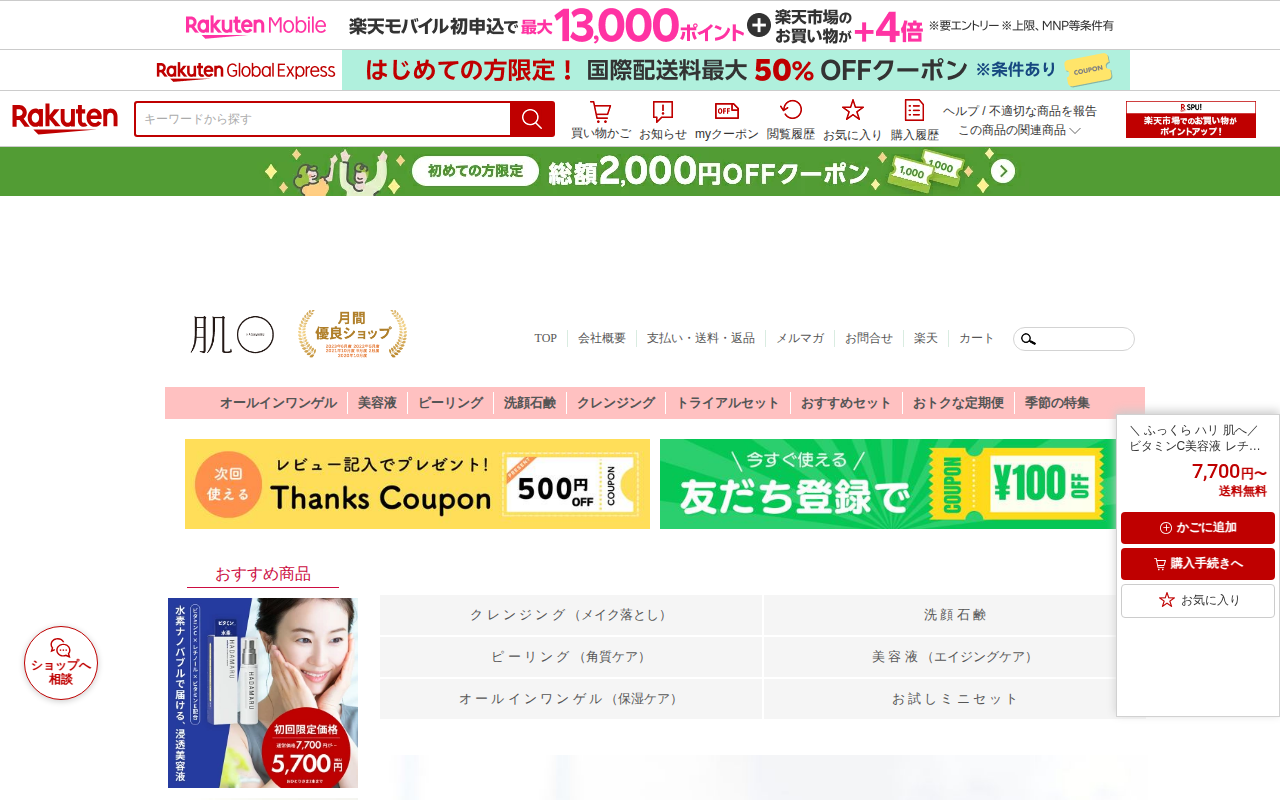This screenshot has height=800, width=1280.
Task: Click the 購入手続きへ button
Action: pyautogui.click(x=1198, y=564)
